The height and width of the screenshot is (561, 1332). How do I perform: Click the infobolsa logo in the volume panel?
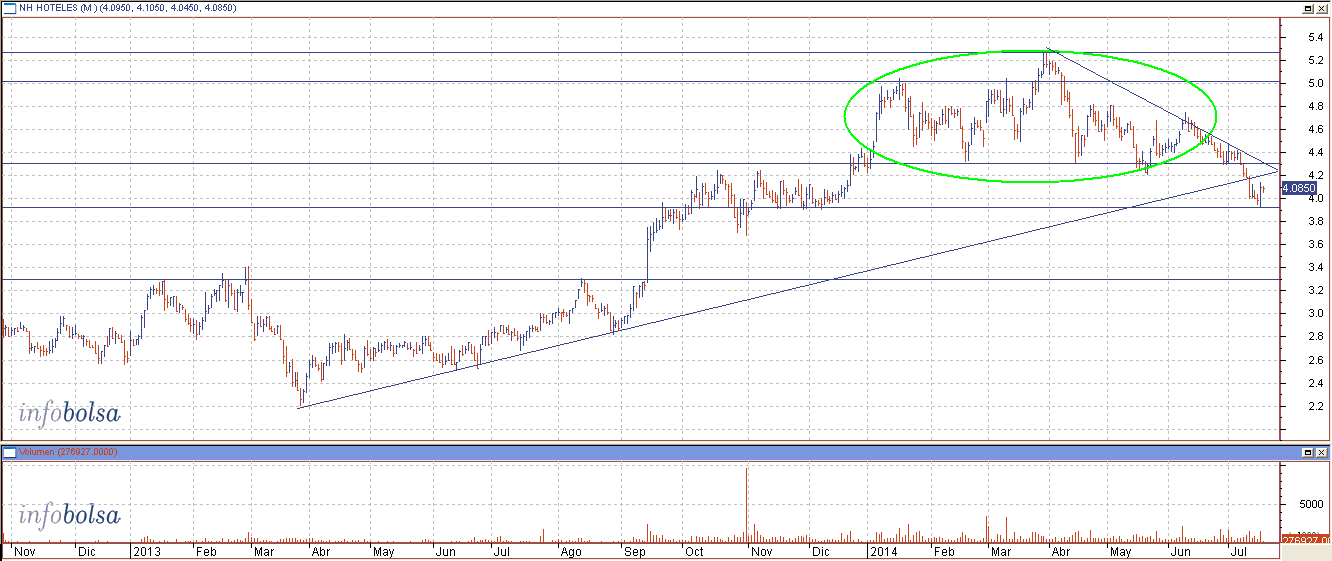pyautogui.click(x=69, y=516)
